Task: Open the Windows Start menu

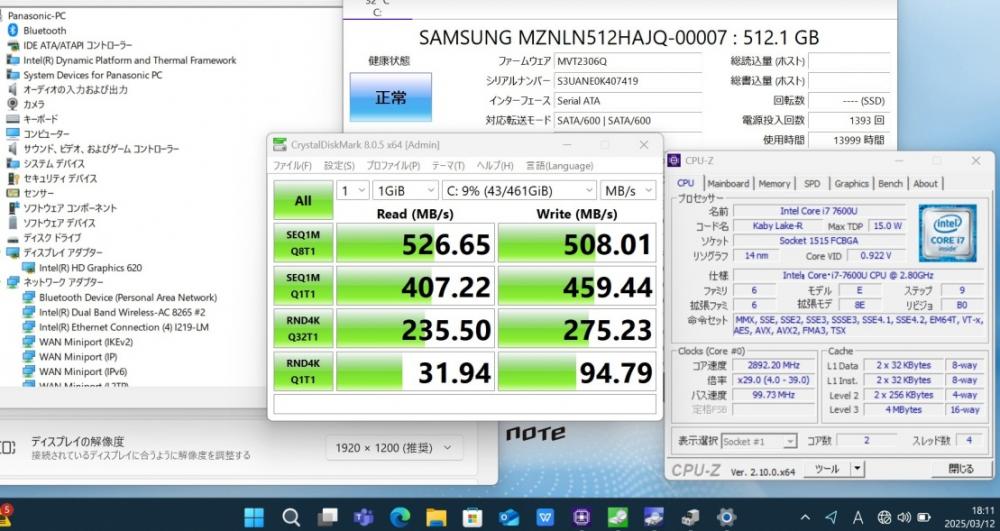Action: tap(254, 517)
